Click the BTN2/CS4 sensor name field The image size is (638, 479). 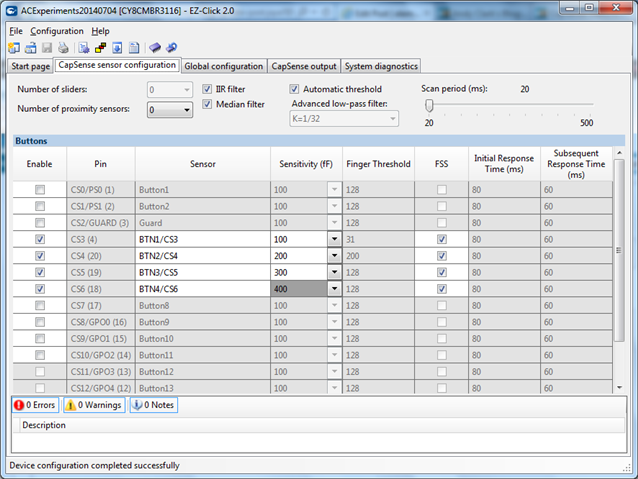pyautogui.click(x=202, y=256)
